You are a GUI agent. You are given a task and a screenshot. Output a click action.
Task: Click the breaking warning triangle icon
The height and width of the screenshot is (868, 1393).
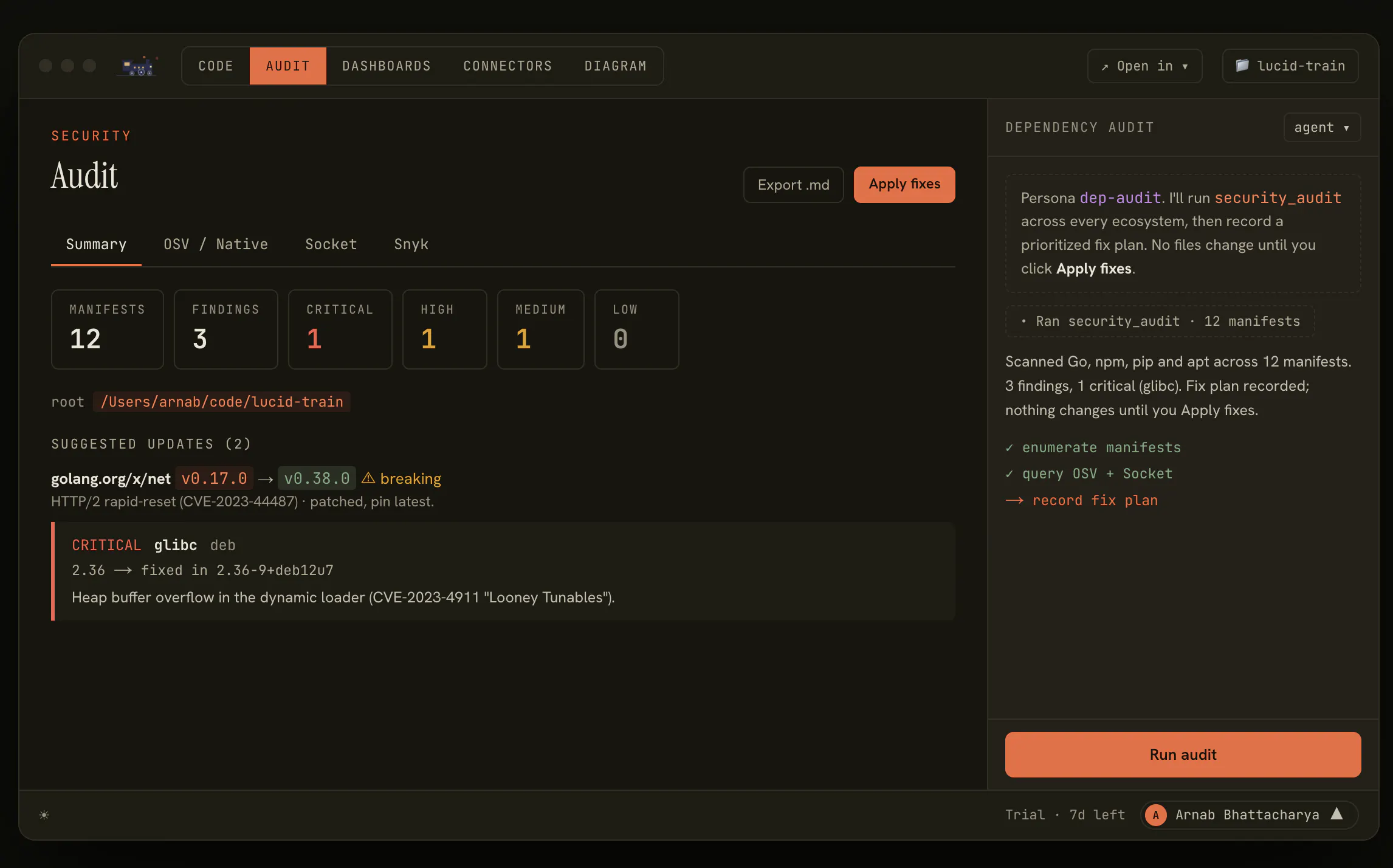(368, 478)
